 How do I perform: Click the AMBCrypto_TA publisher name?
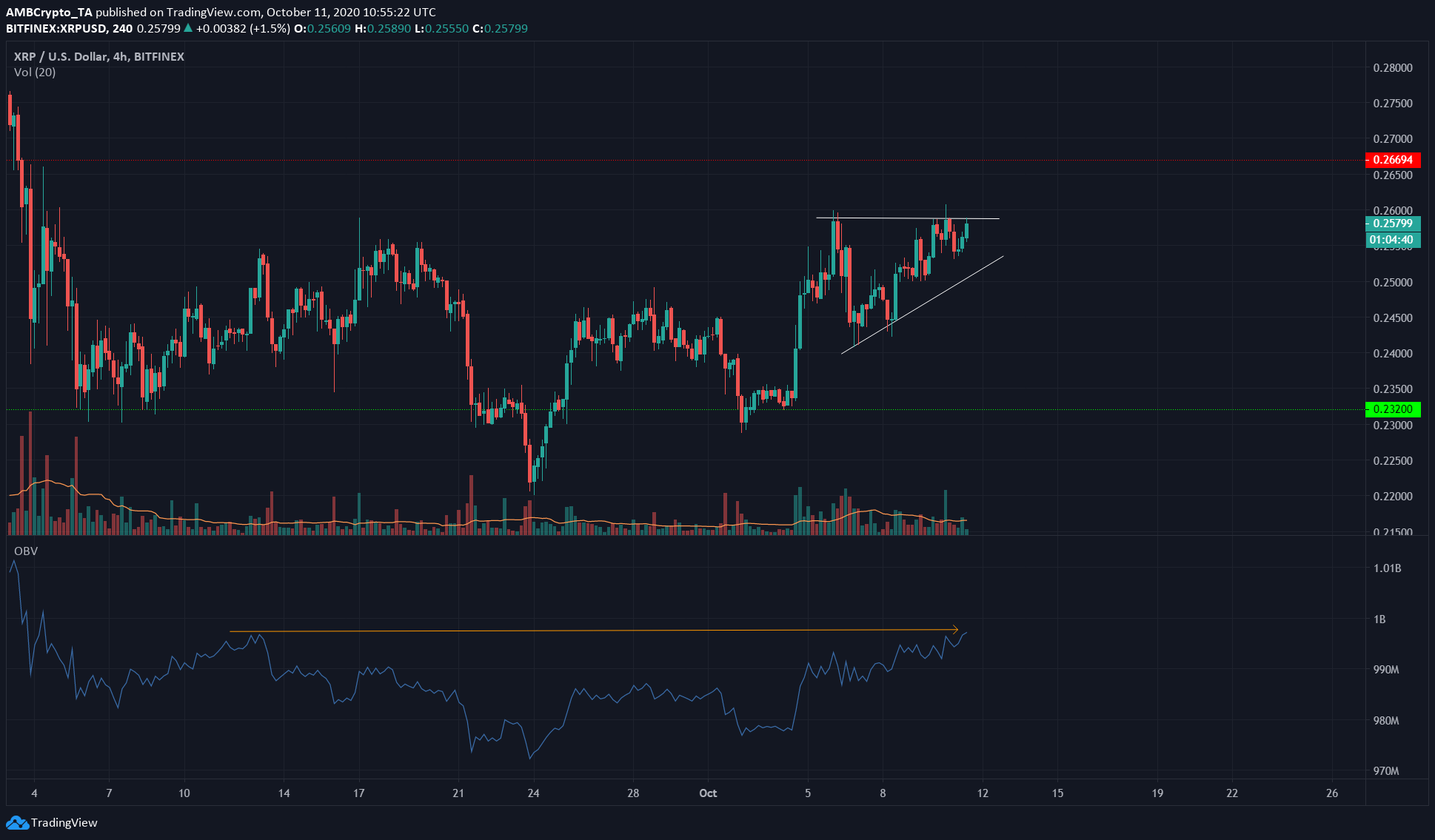pyautogui.click(x=50, y=12)
